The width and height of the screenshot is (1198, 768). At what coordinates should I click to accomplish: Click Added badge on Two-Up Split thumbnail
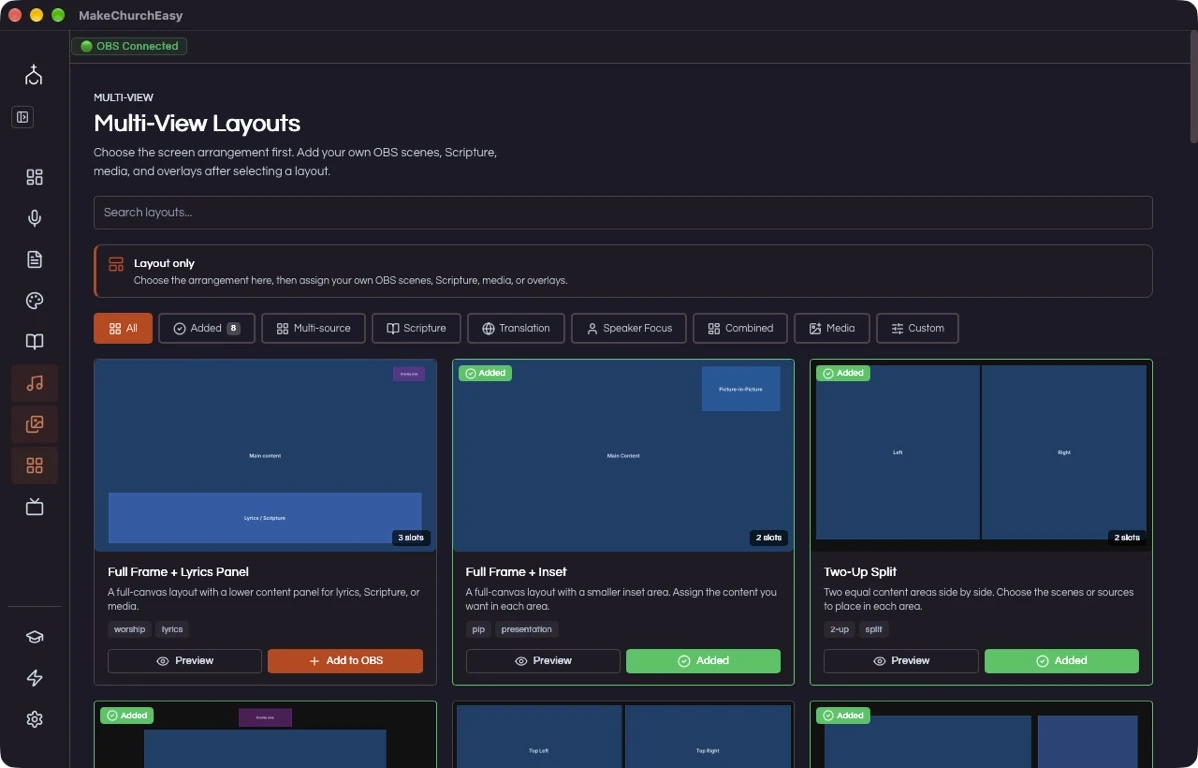[x=843, y=373]
